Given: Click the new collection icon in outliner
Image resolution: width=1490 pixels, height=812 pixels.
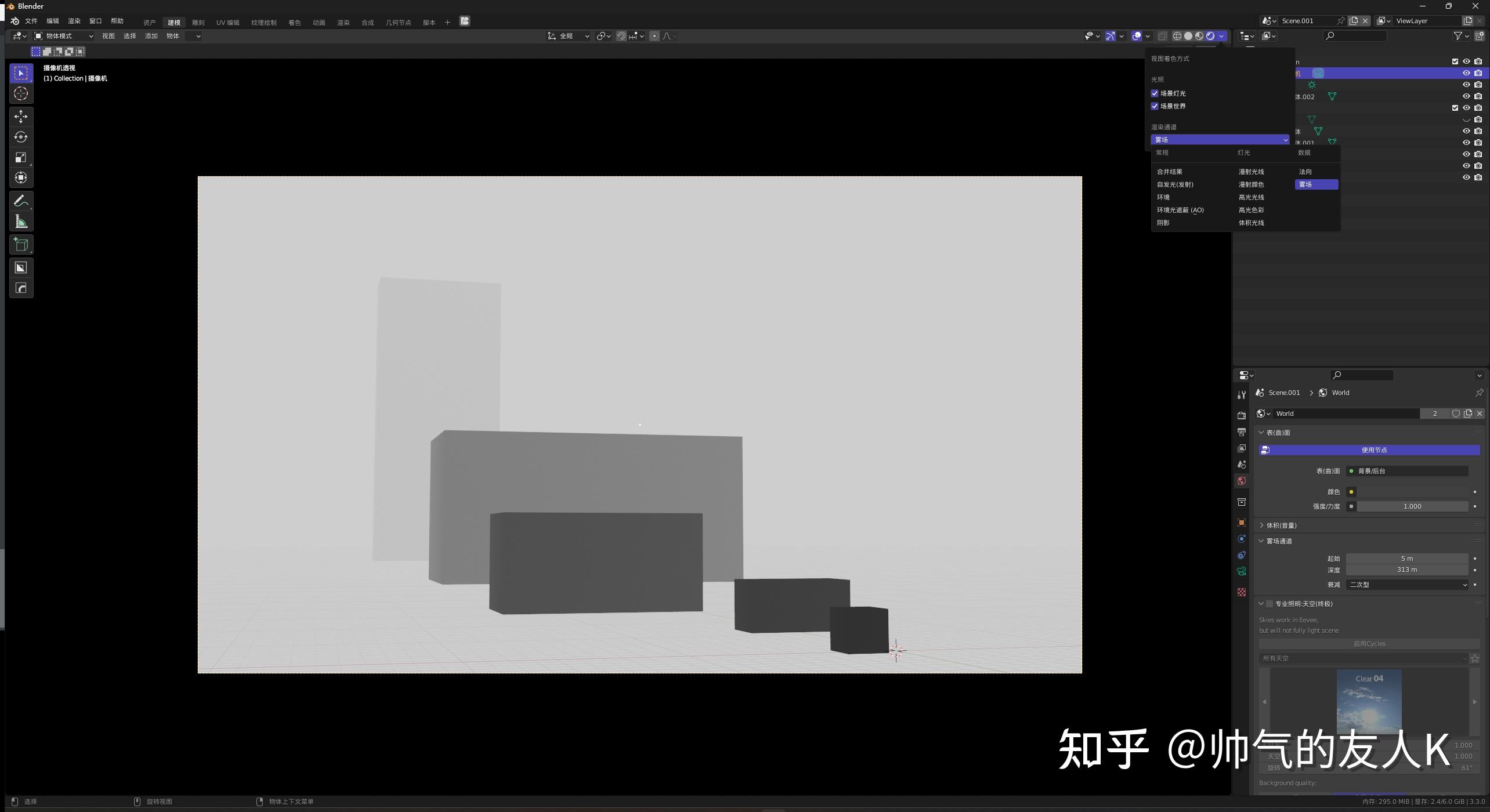Looking at the screenshot, I should point(1479,36).
